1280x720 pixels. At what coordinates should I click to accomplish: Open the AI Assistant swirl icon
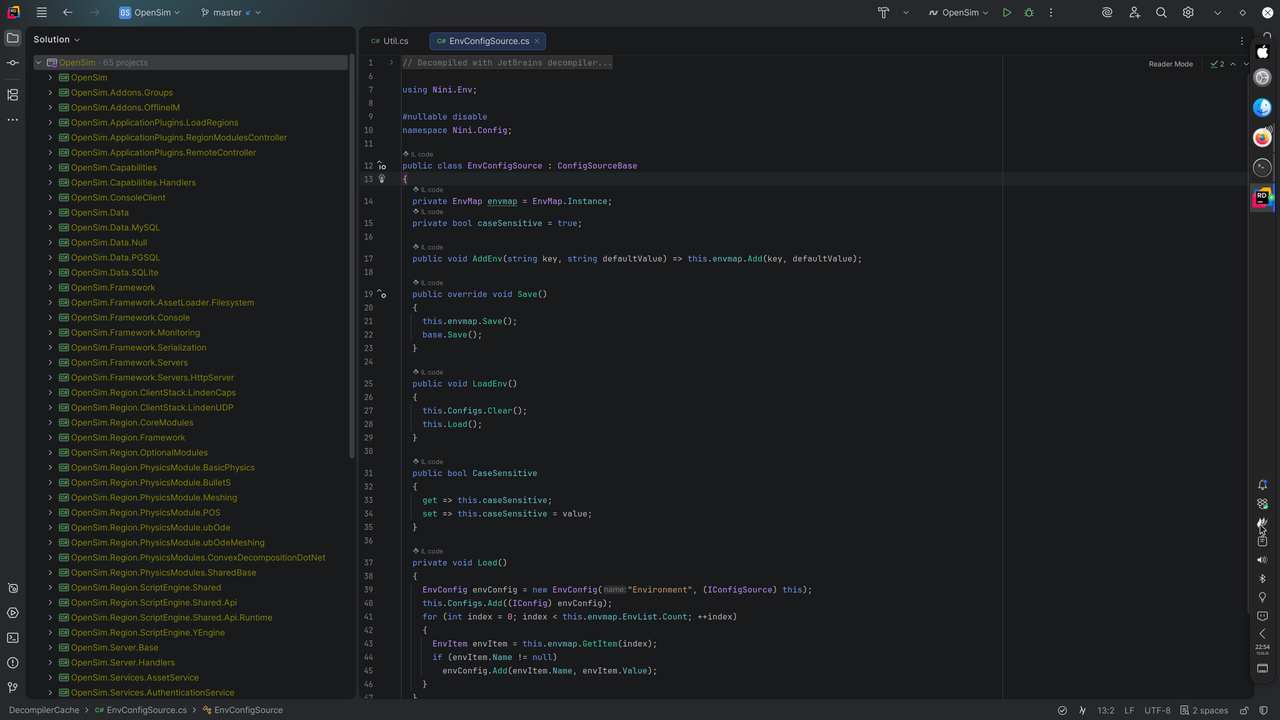1108,13
